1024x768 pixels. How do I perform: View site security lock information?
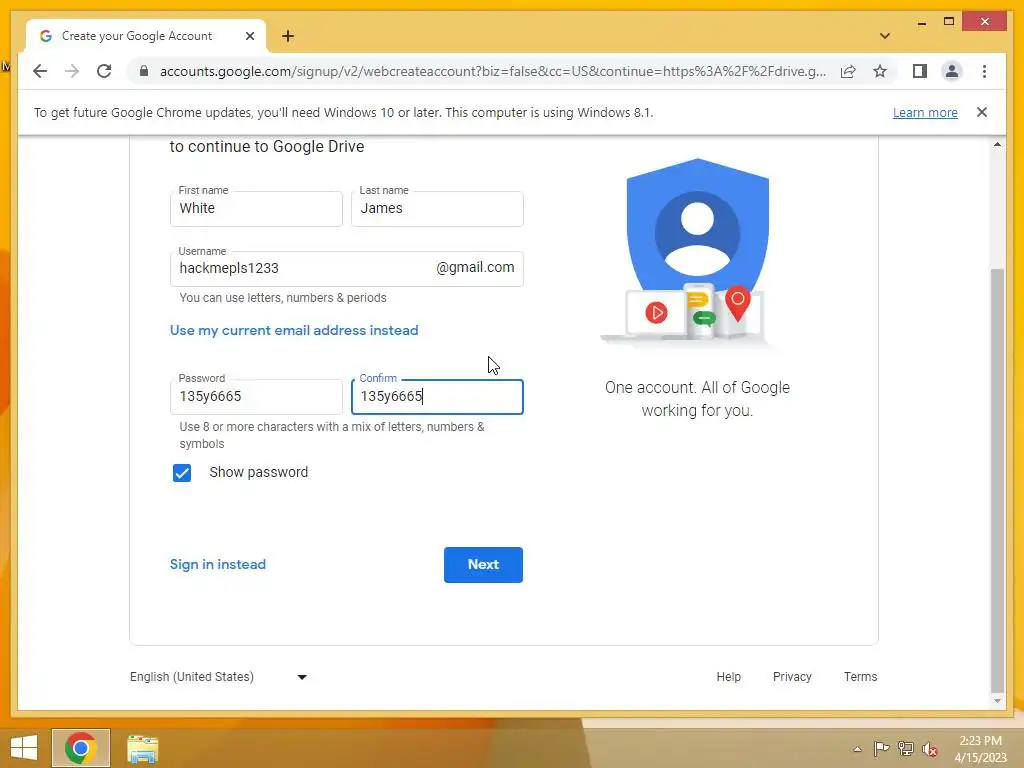point(144,71)
